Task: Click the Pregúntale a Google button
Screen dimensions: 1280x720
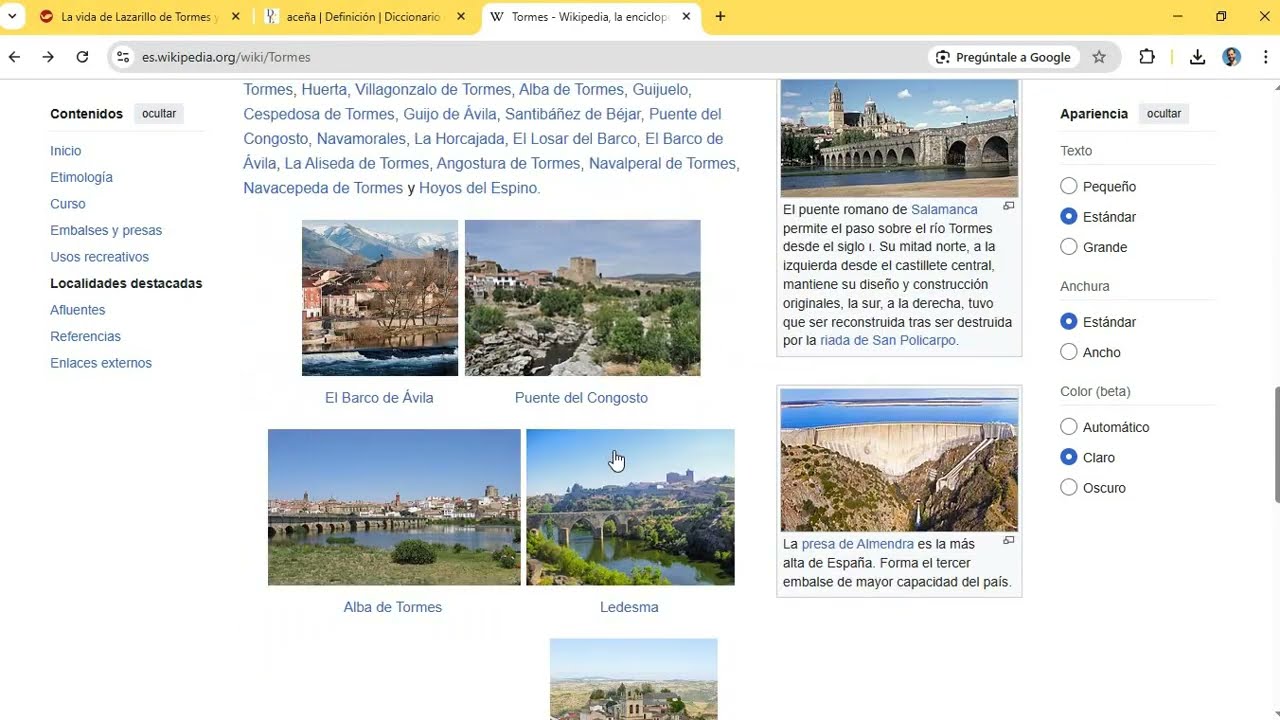Action: (x=1004, y=57)
